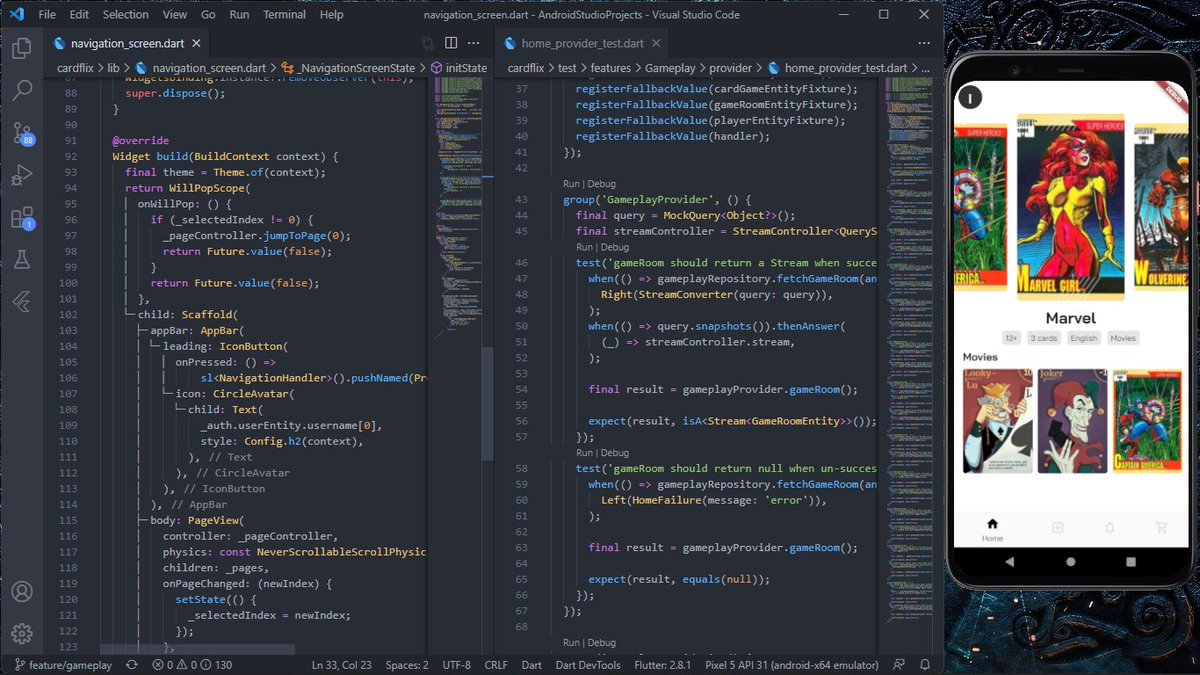Open the Testing flask view
Image resolution: width=1200 pixels, height=675 pixels.
click(x=22, y=260)
